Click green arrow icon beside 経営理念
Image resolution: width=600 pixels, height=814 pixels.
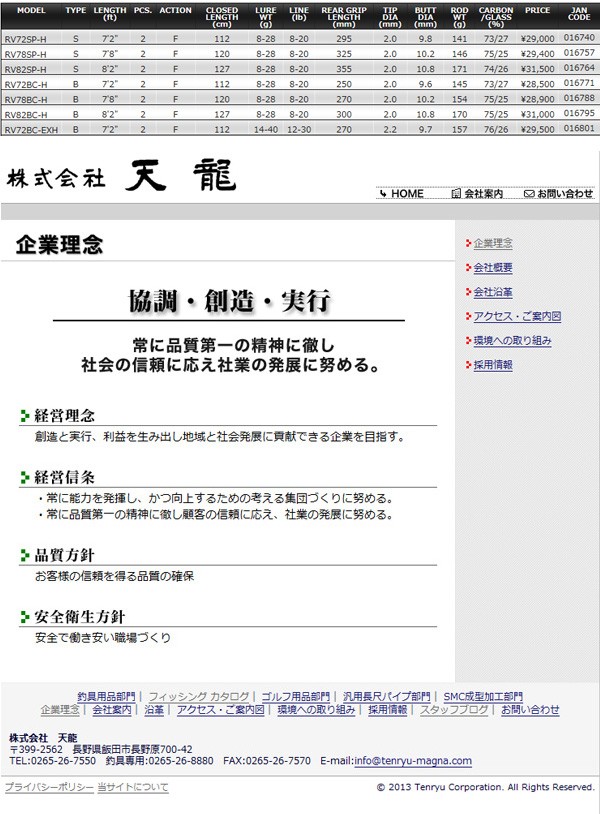point(24,416)
